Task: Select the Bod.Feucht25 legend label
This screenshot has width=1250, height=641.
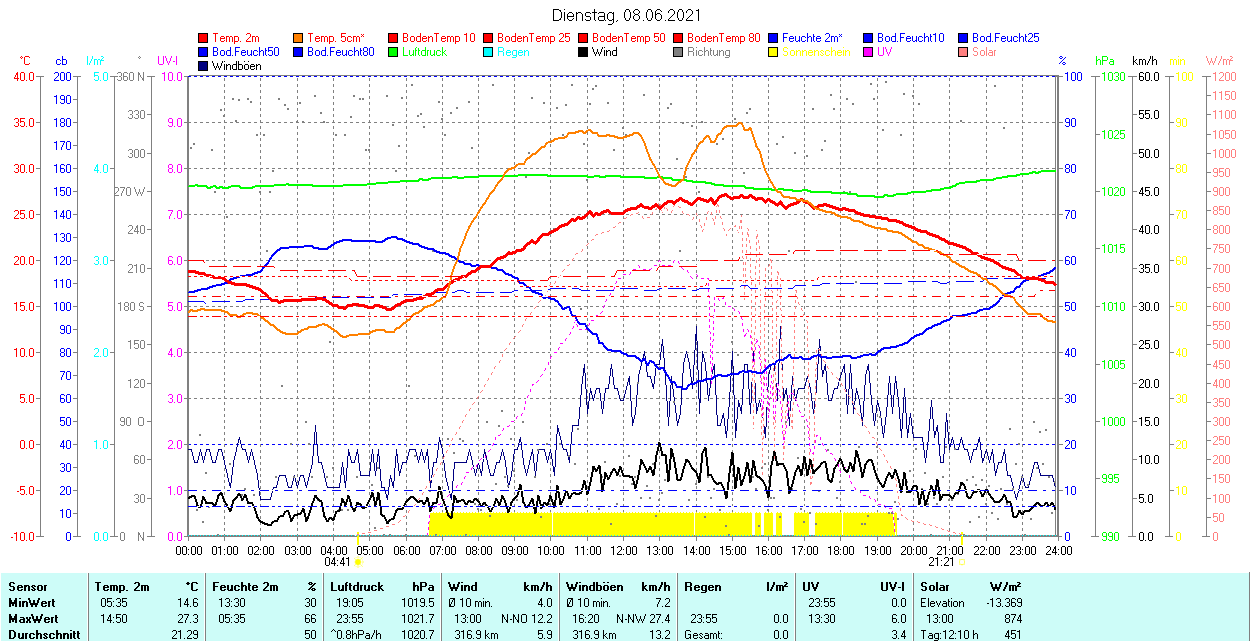Action: point(1005,38)
